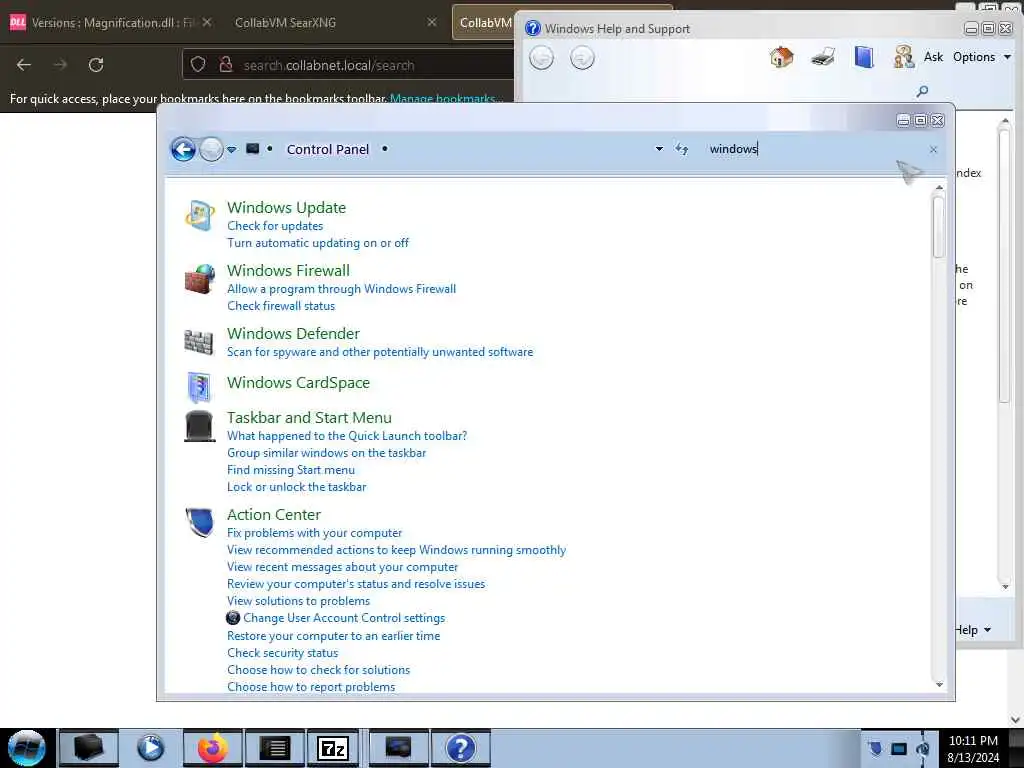This screenshot has height=768, width=1024.
Task: Open recent pages dropdown next to navigation arrows
Action: (x=232, y=150)
